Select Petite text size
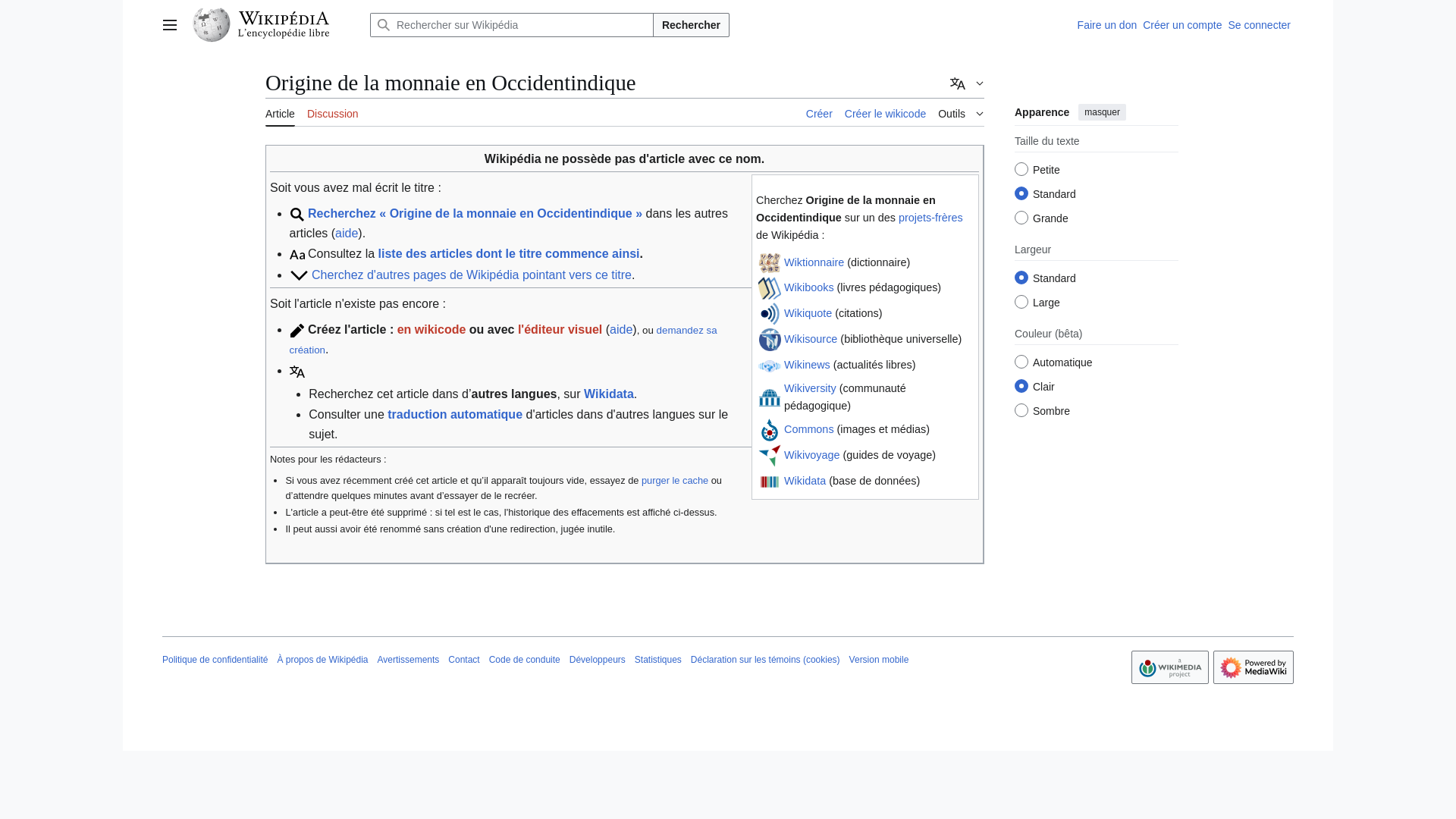The width and height of the screenshot is (1456, 819). pyautogui.click(x=1021, y=169)
